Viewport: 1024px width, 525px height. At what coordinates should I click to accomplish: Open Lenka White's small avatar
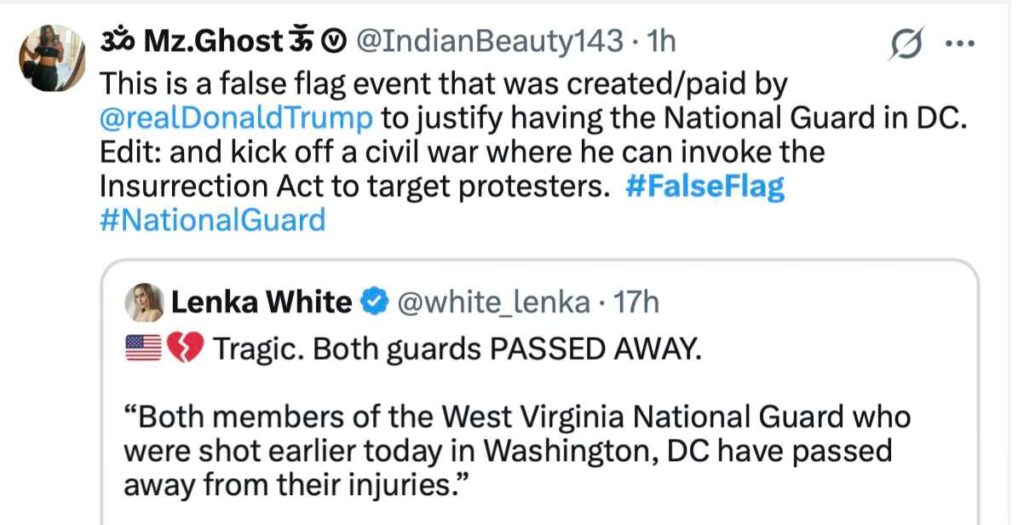[142, 301]
